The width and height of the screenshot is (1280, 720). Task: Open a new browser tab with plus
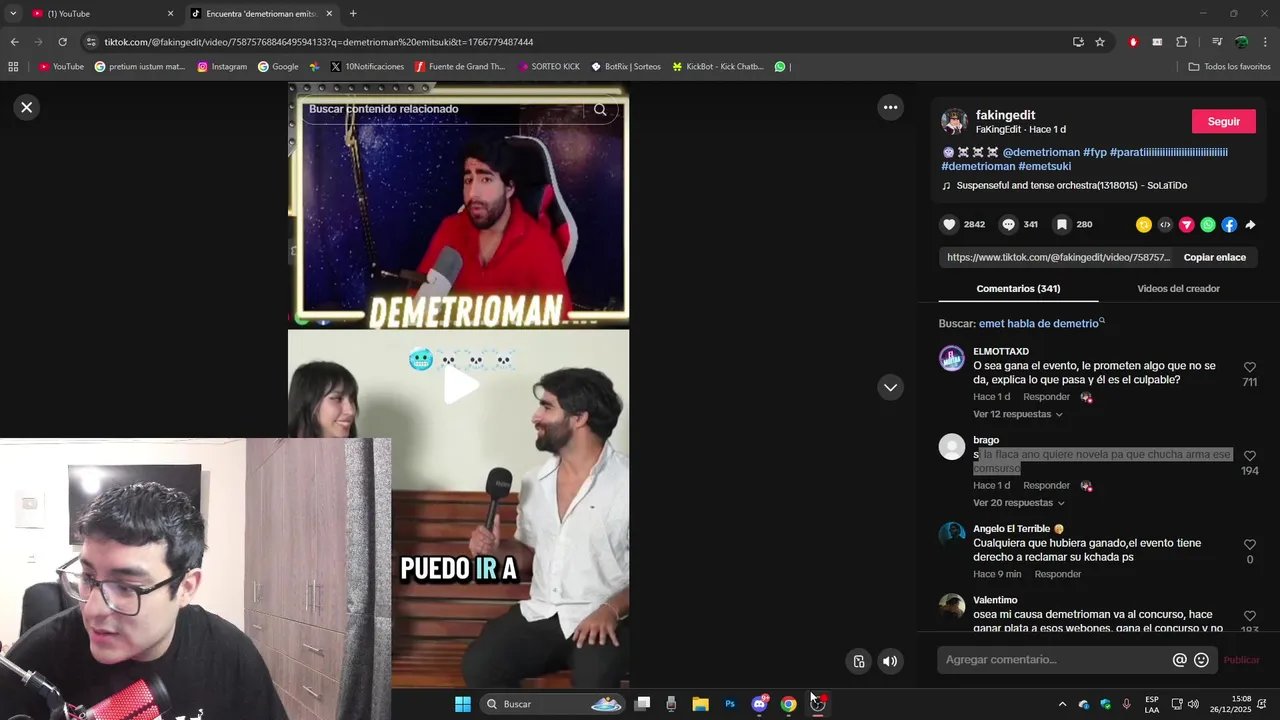(353, 13)
